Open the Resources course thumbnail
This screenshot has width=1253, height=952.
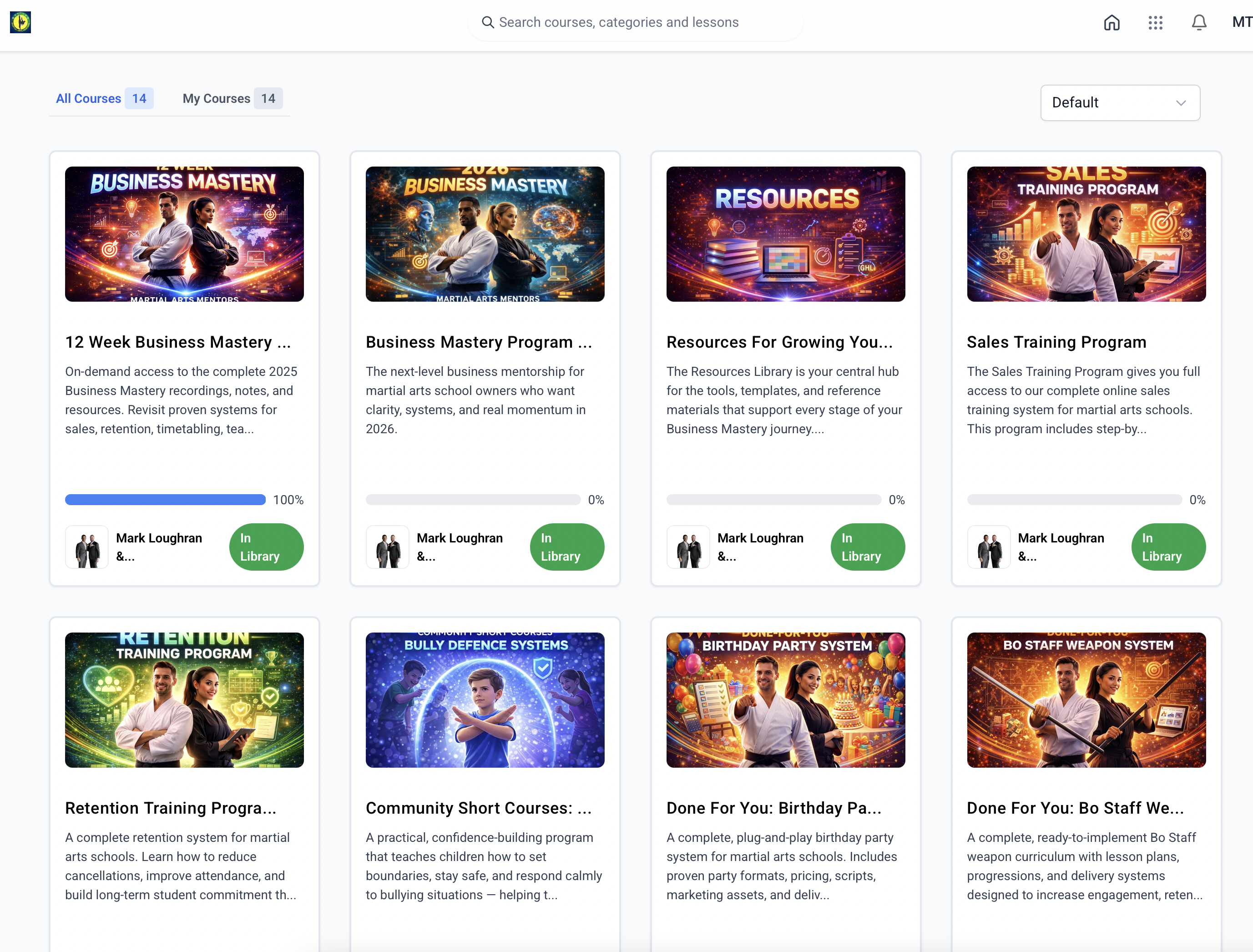[x=786, y=234]
